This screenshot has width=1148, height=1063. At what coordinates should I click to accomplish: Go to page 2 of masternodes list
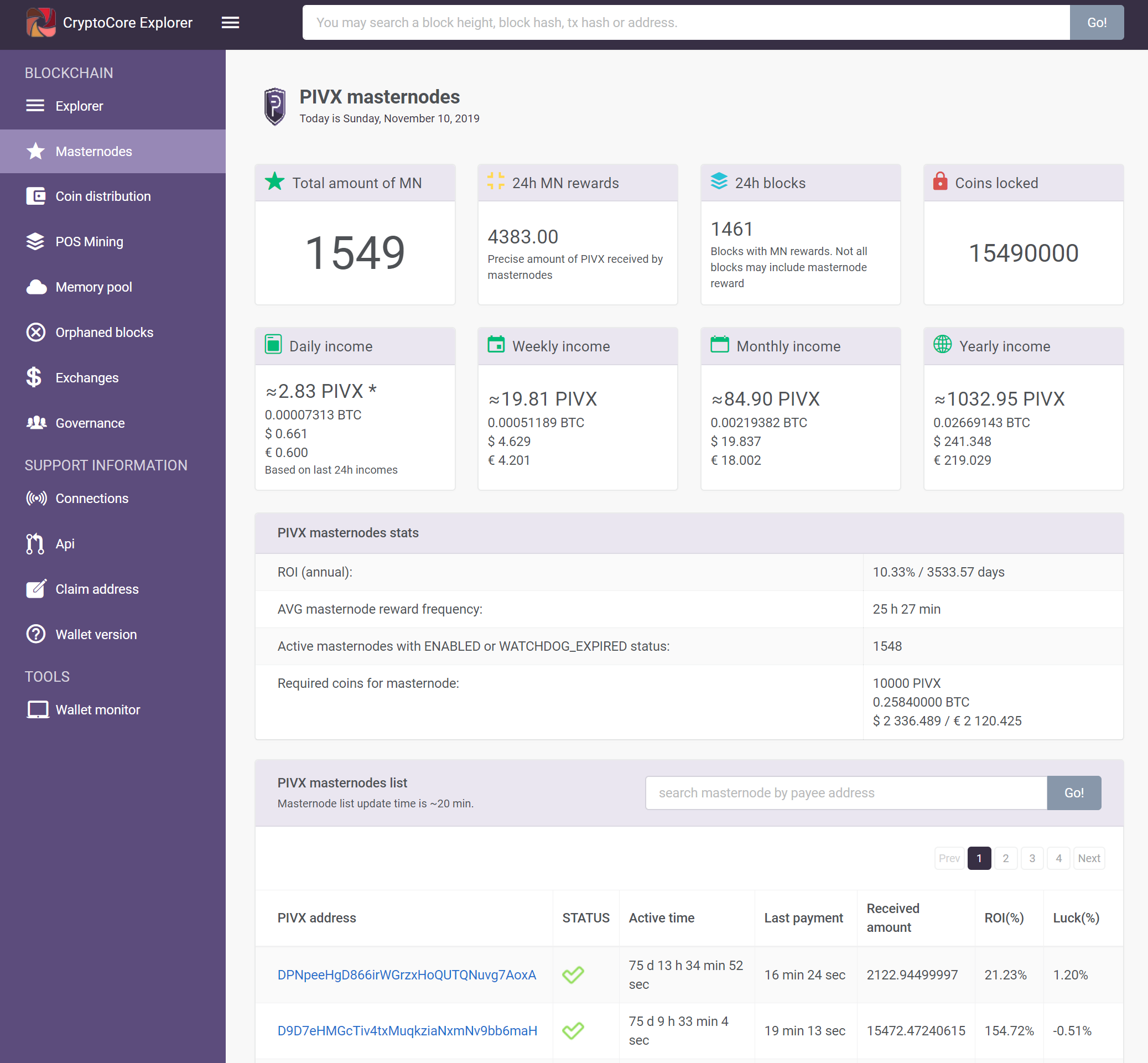click(x=1005, y=858)
